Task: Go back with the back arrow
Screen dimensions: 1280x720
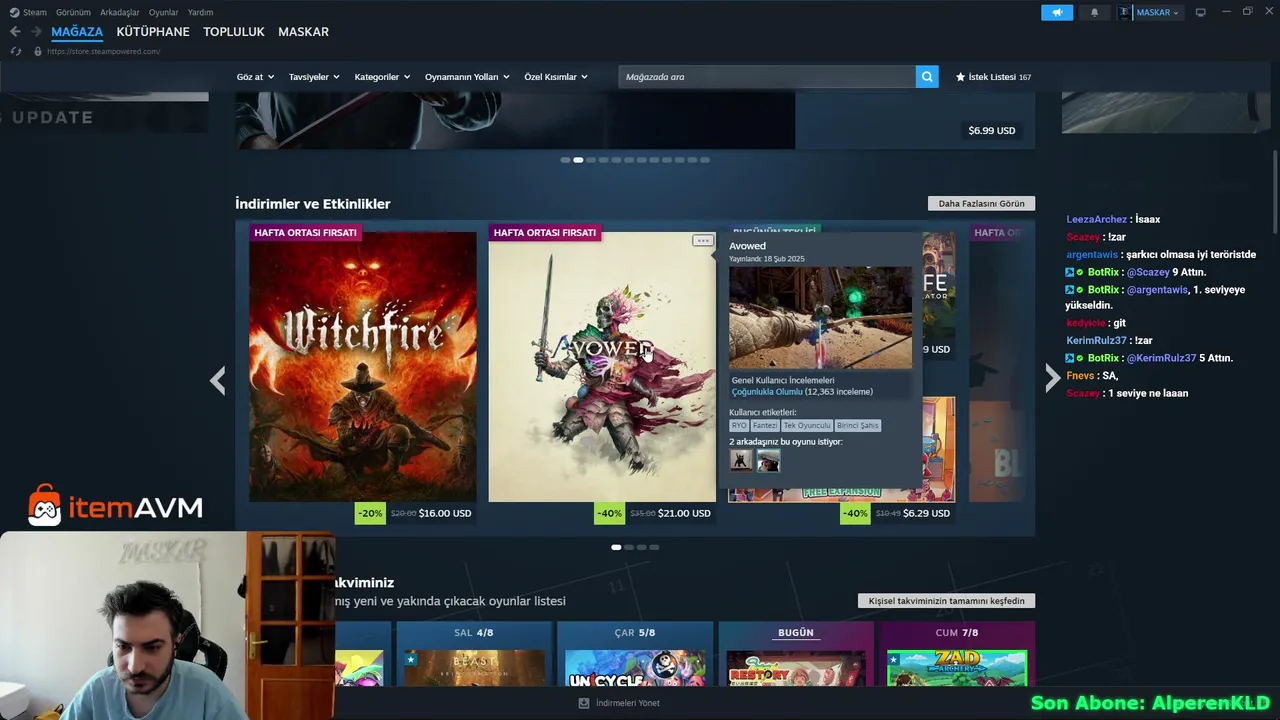Action: tap(15, 32)
